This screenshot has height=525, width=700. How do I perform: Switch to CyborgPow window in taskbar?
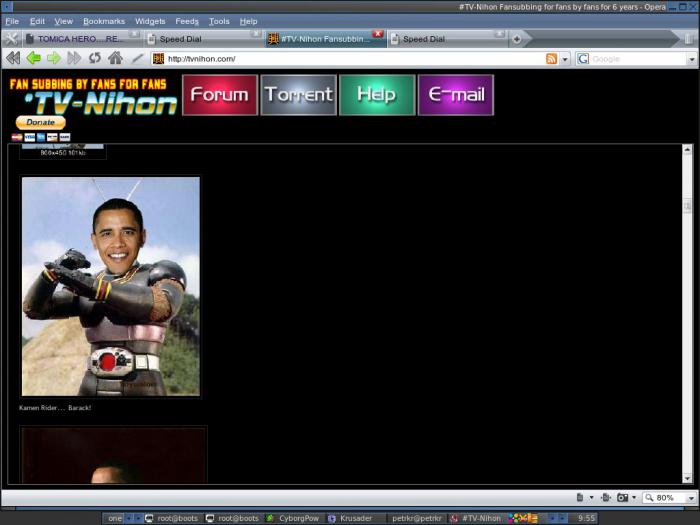[x=293, y=518]
